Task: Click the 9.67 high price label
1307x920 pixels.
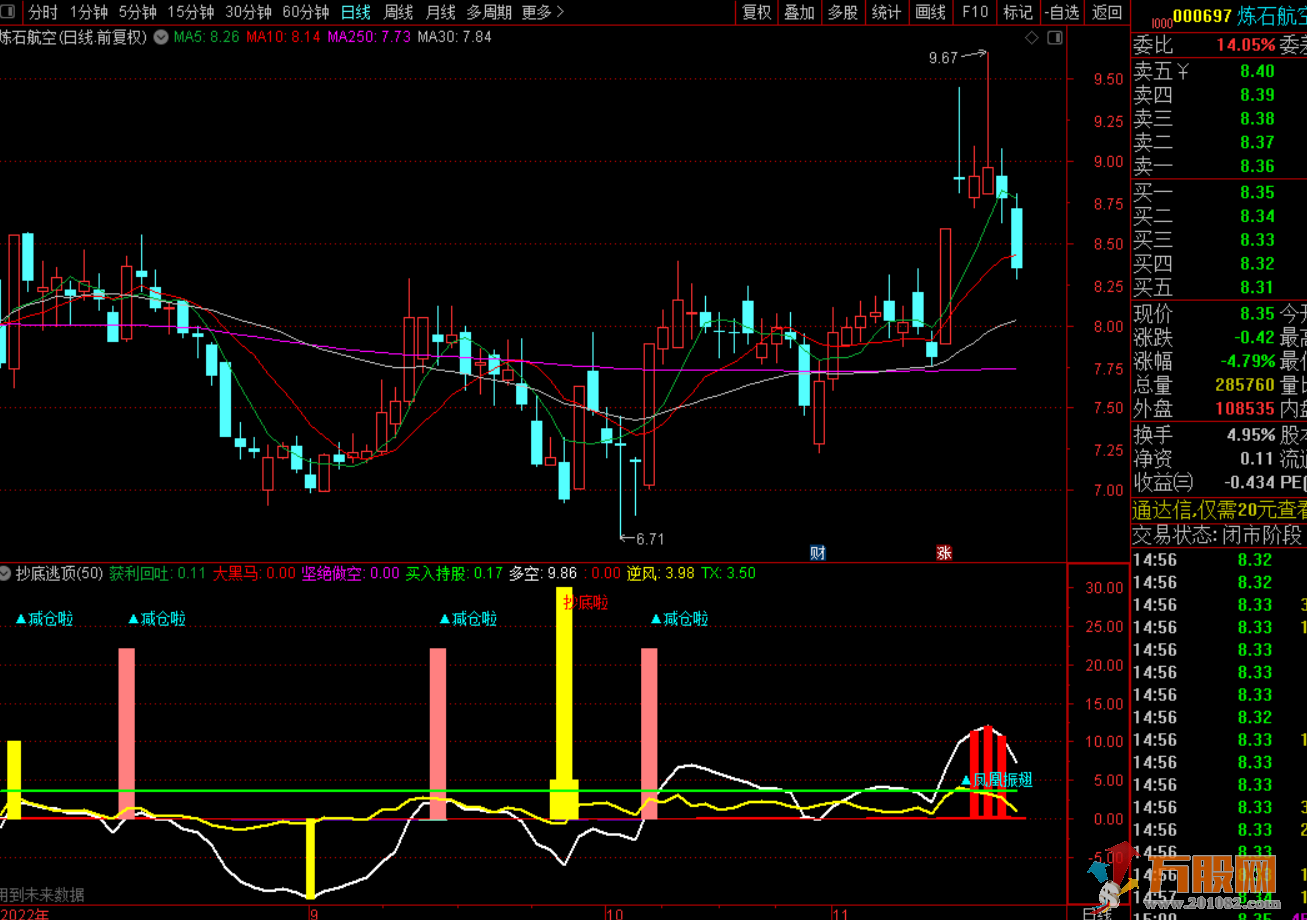Action: click(x=943, y=58)
